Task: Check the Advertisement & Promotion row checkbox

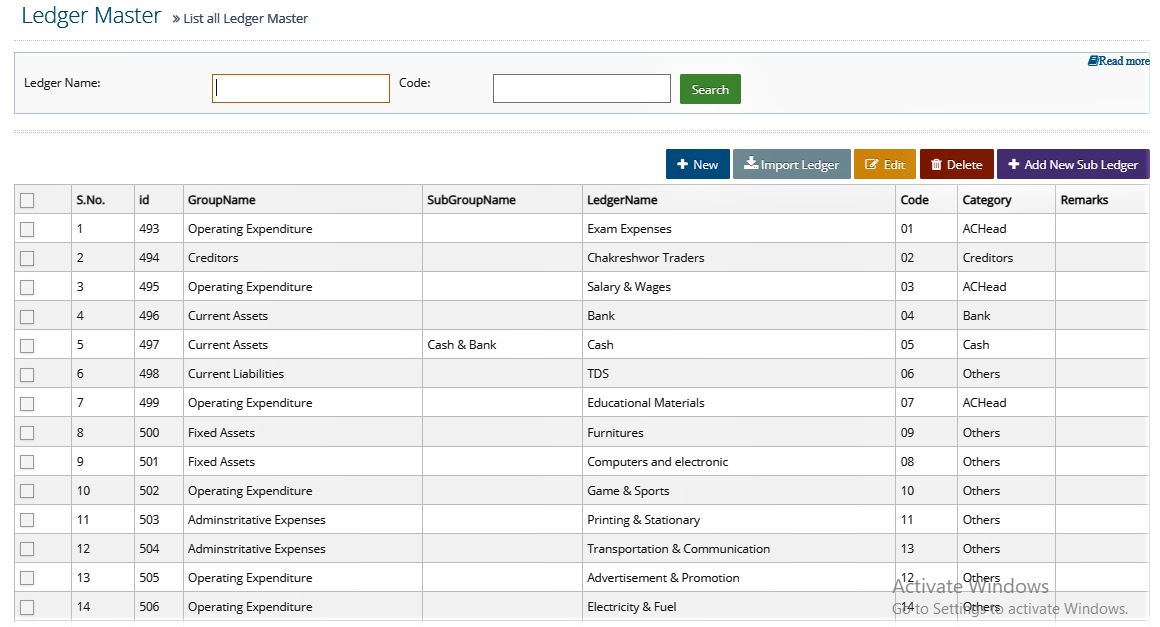Action: 27,577
